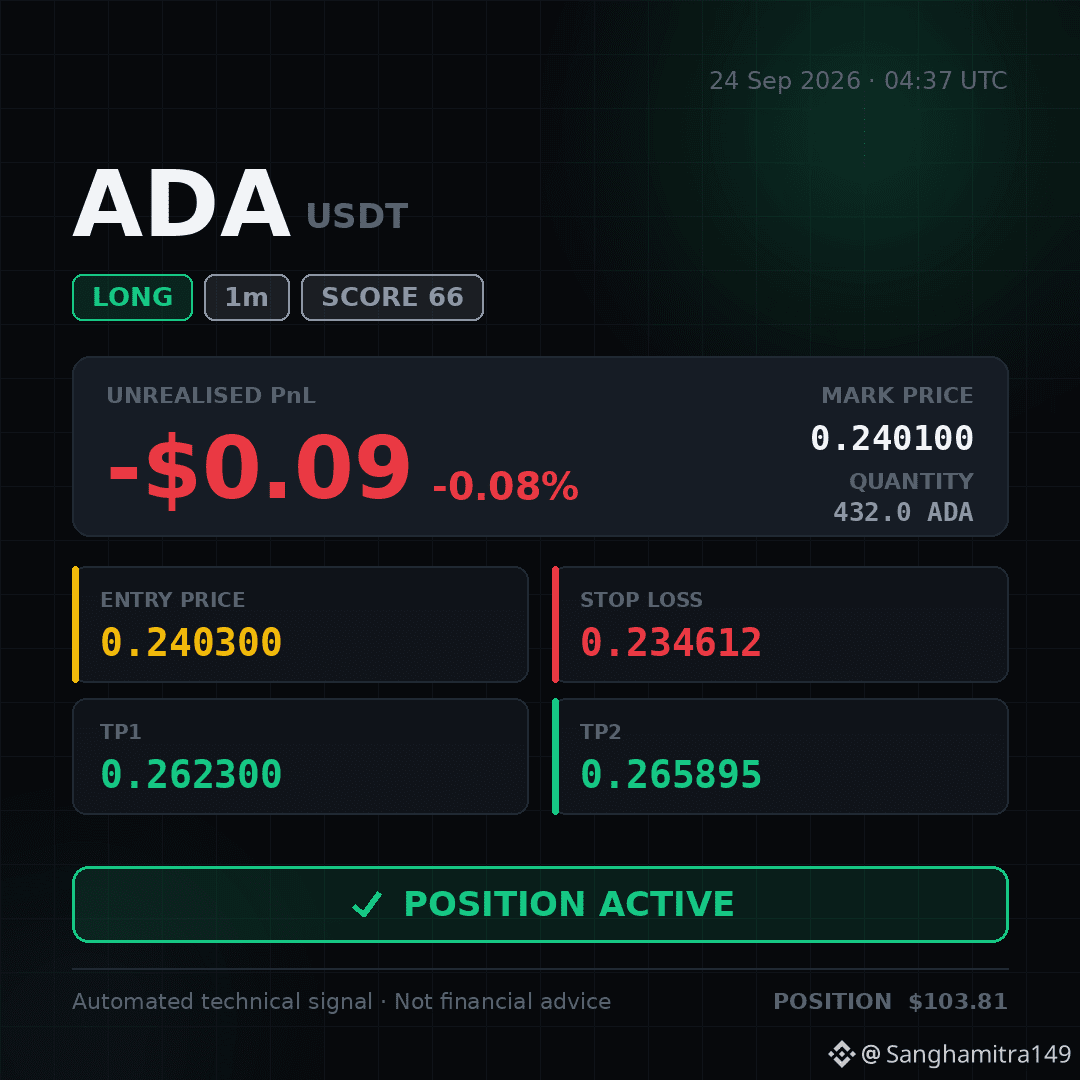Click the SCORE 66 badge
Viewport: 1080px width, 1080px height.
(393, 298)
